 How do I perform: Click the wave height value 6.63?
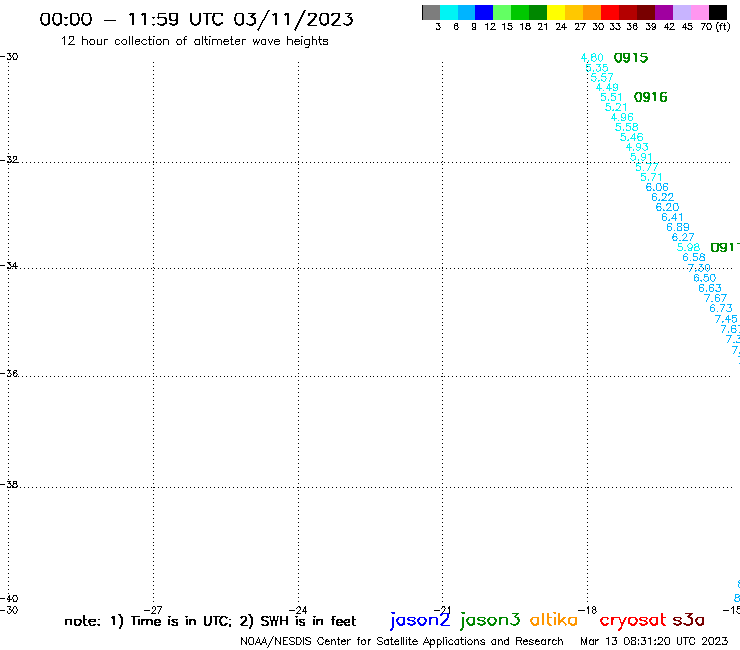710,288
